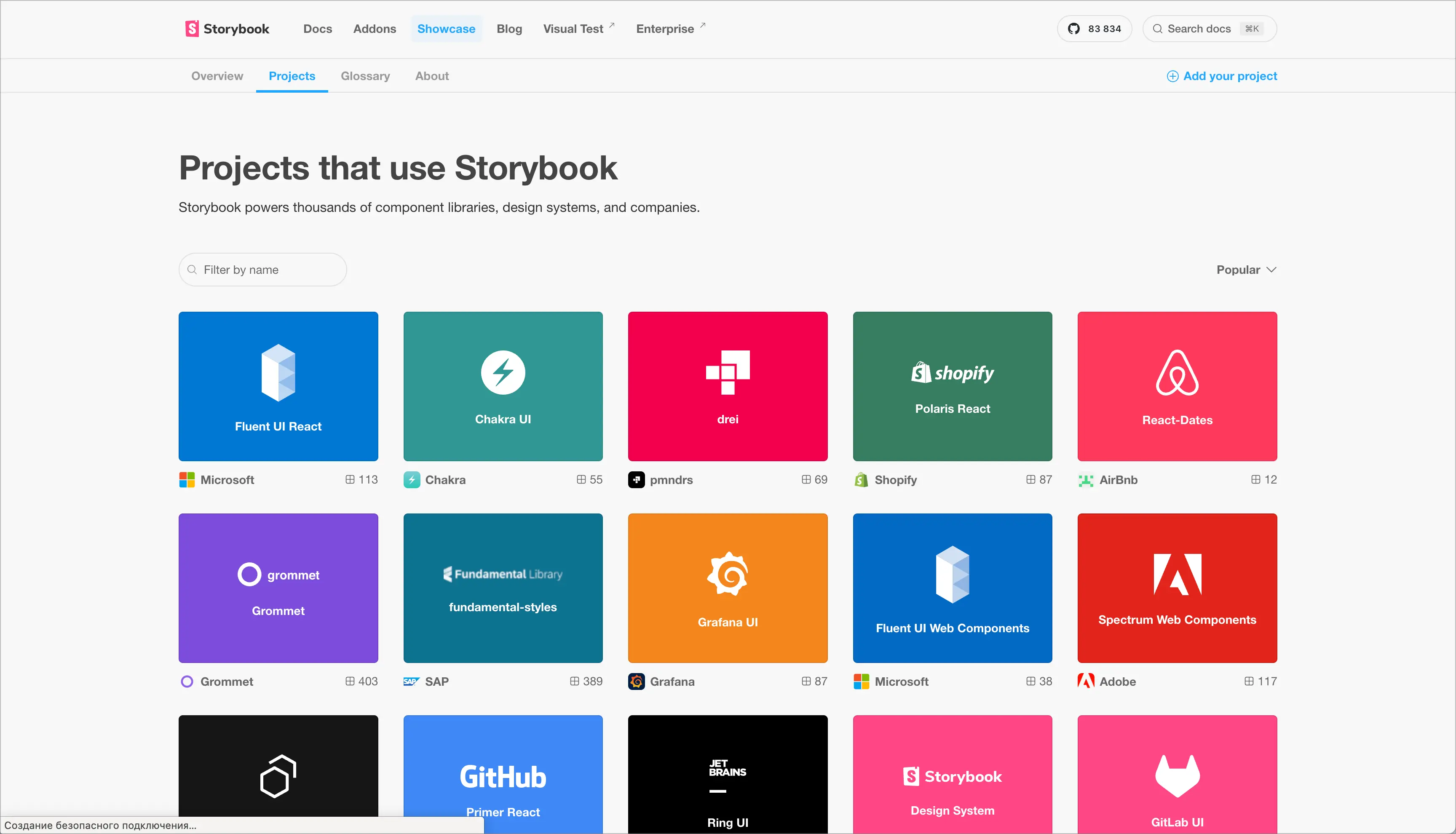Open the Fluent UI Web Components card
1456x834 pixels.
tap(953, 588)
